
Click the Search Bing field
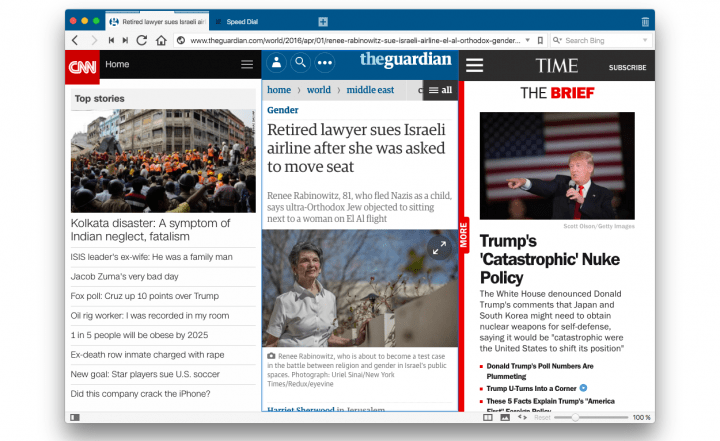[x=602, y=40]
